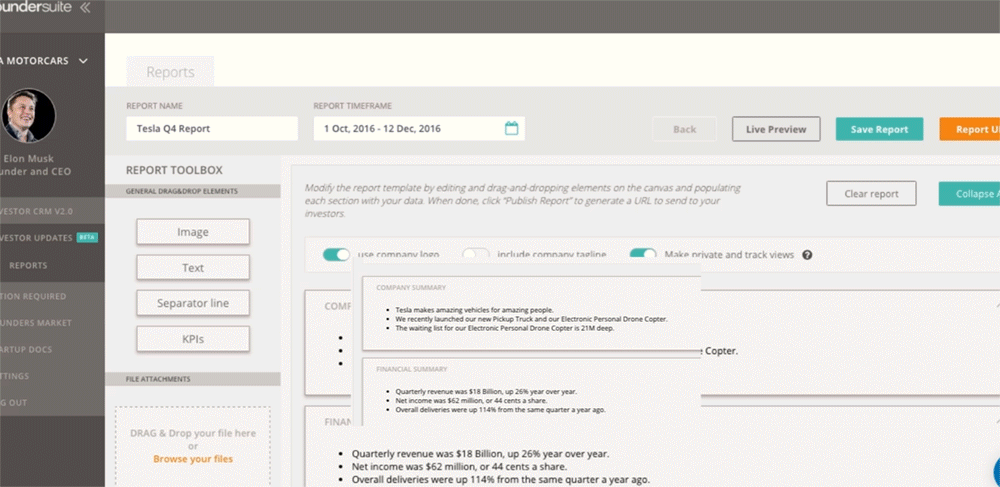Click "Net income was $62 million" canvas line

pos(459,467)
